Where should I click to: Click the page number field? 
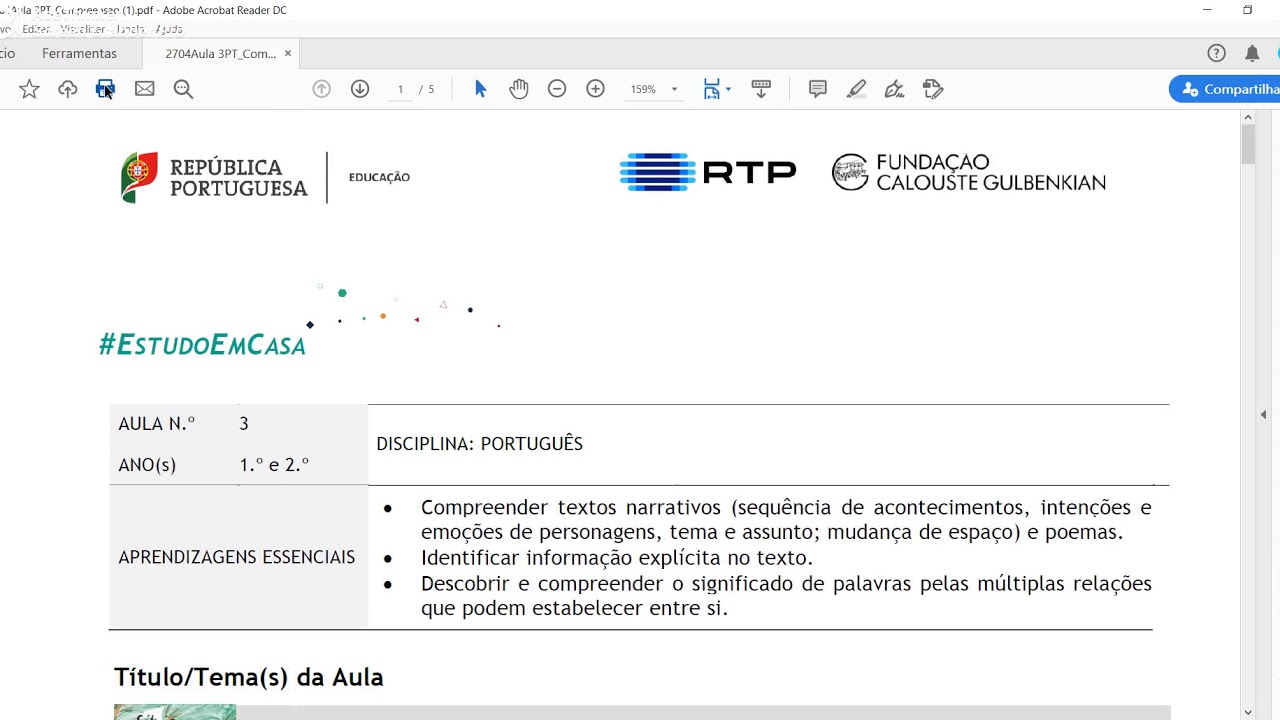point(400,89)
